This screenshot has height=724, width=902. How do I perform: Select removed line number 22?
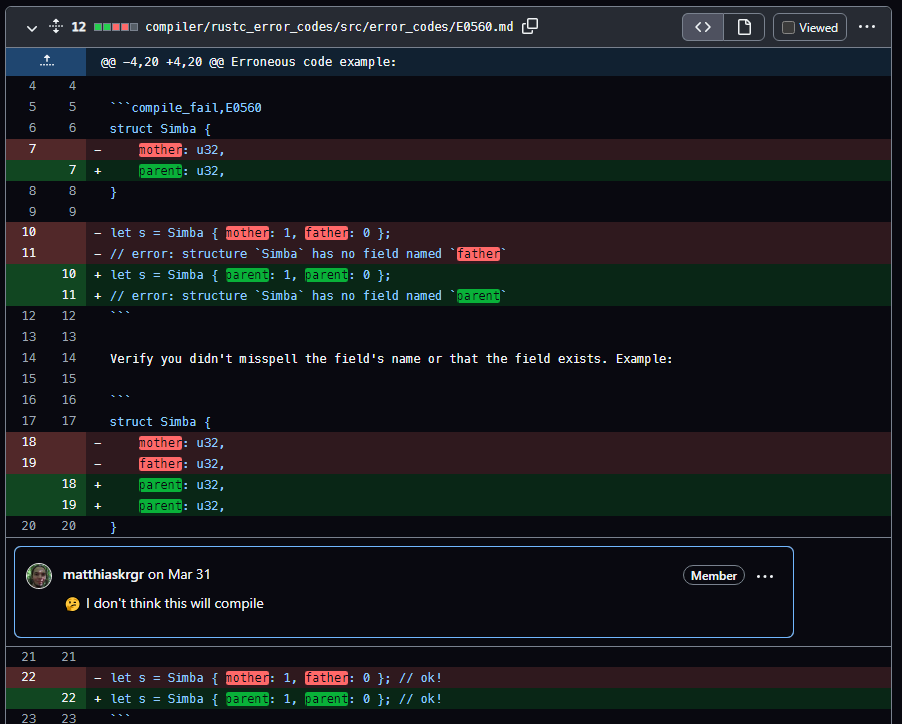pos(29,677)
